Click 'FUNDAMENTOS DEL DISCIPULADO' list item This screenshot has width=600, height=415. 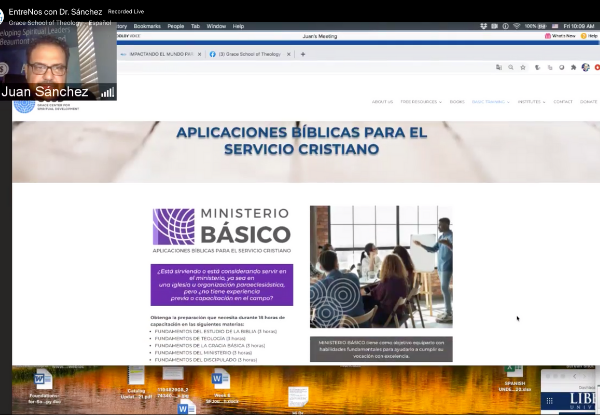click(x=205, y=360)
